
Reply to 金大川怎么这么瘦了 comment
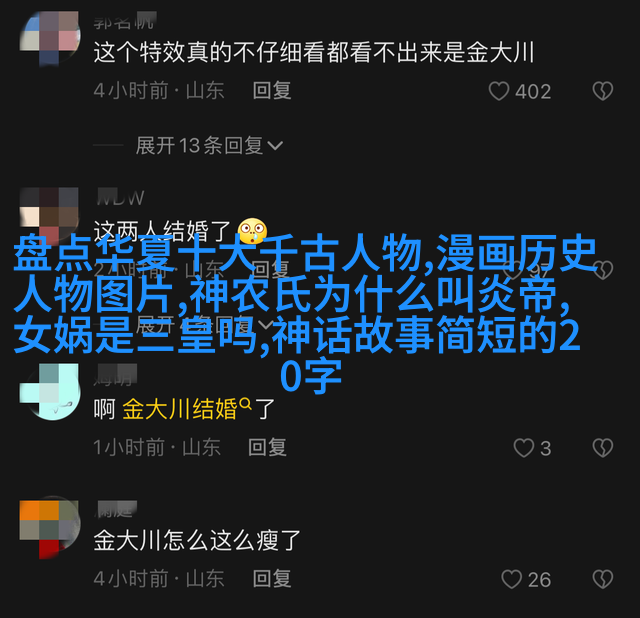click(x=272, y=578)
